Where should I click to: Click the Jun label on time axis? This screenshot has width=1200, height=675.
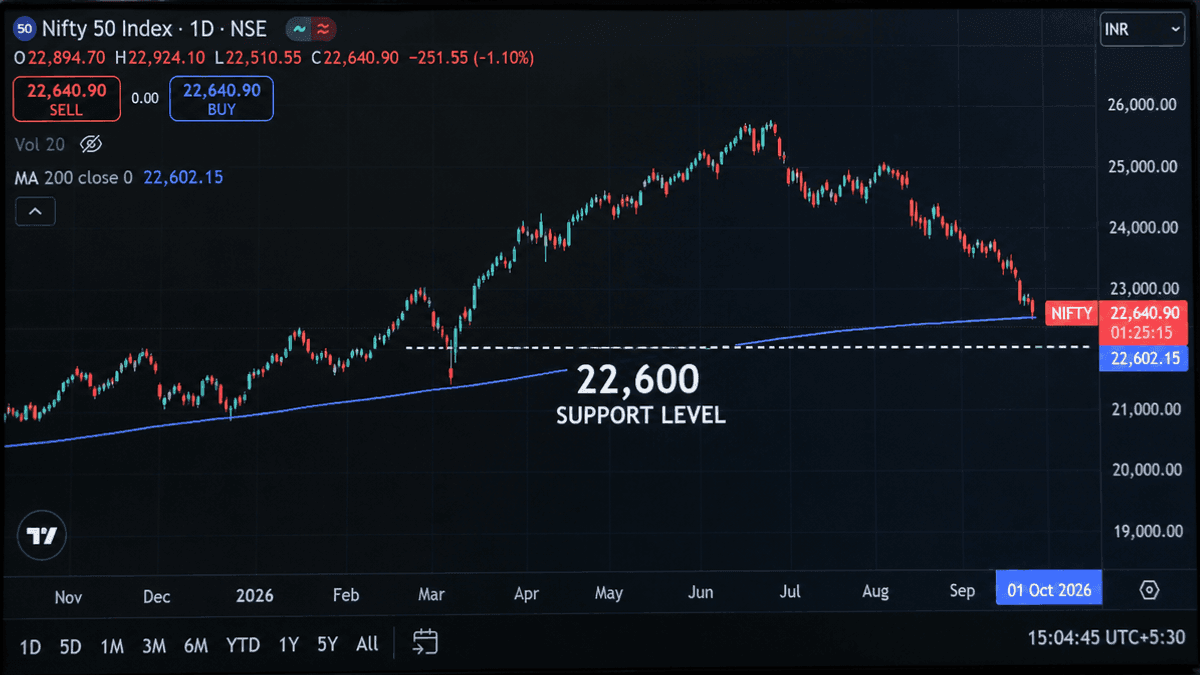pyautogui.click(x=701, y=592)
